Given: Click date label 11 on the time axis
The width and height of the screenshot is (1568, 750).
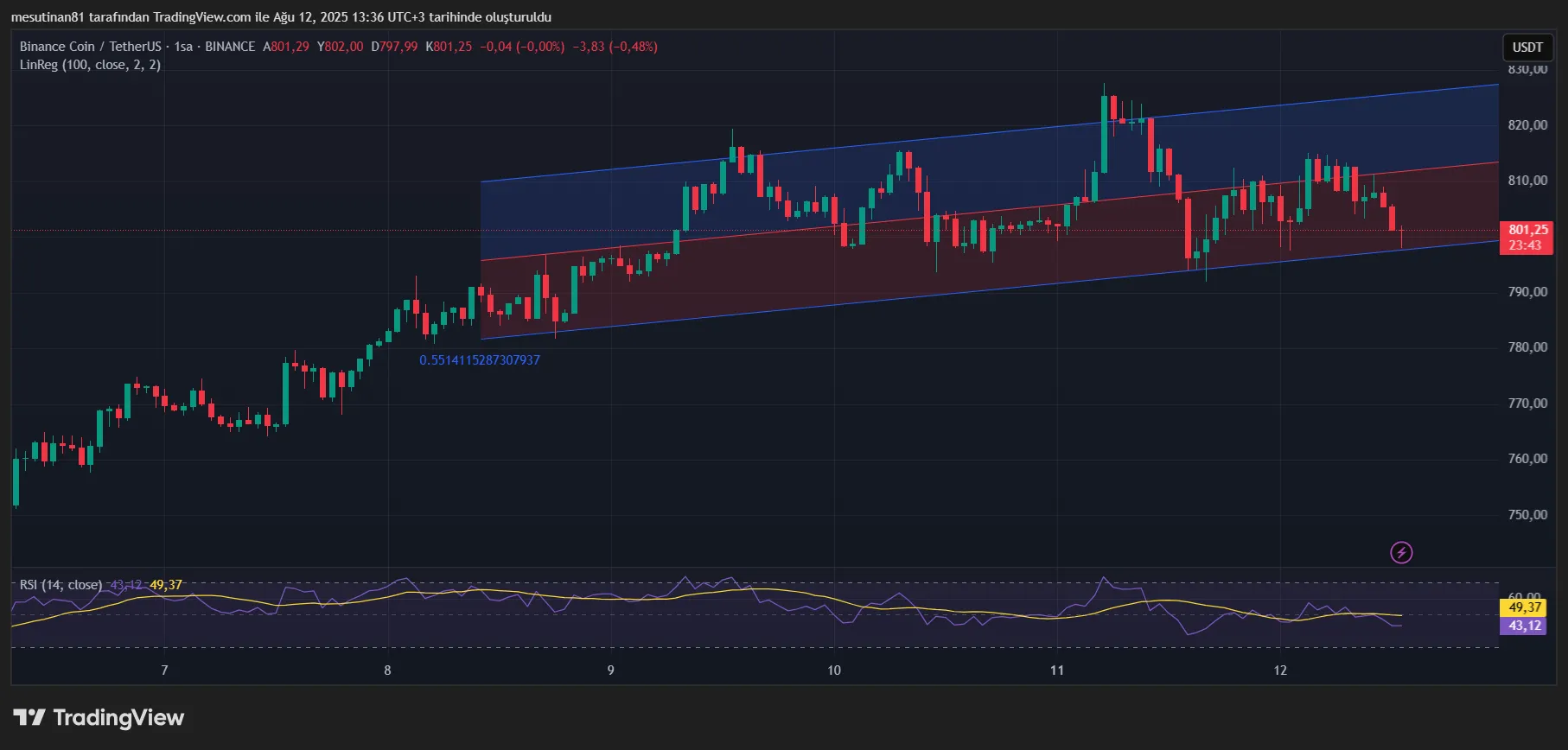Looking at the screenshot, I should [x=1057, y=671].
